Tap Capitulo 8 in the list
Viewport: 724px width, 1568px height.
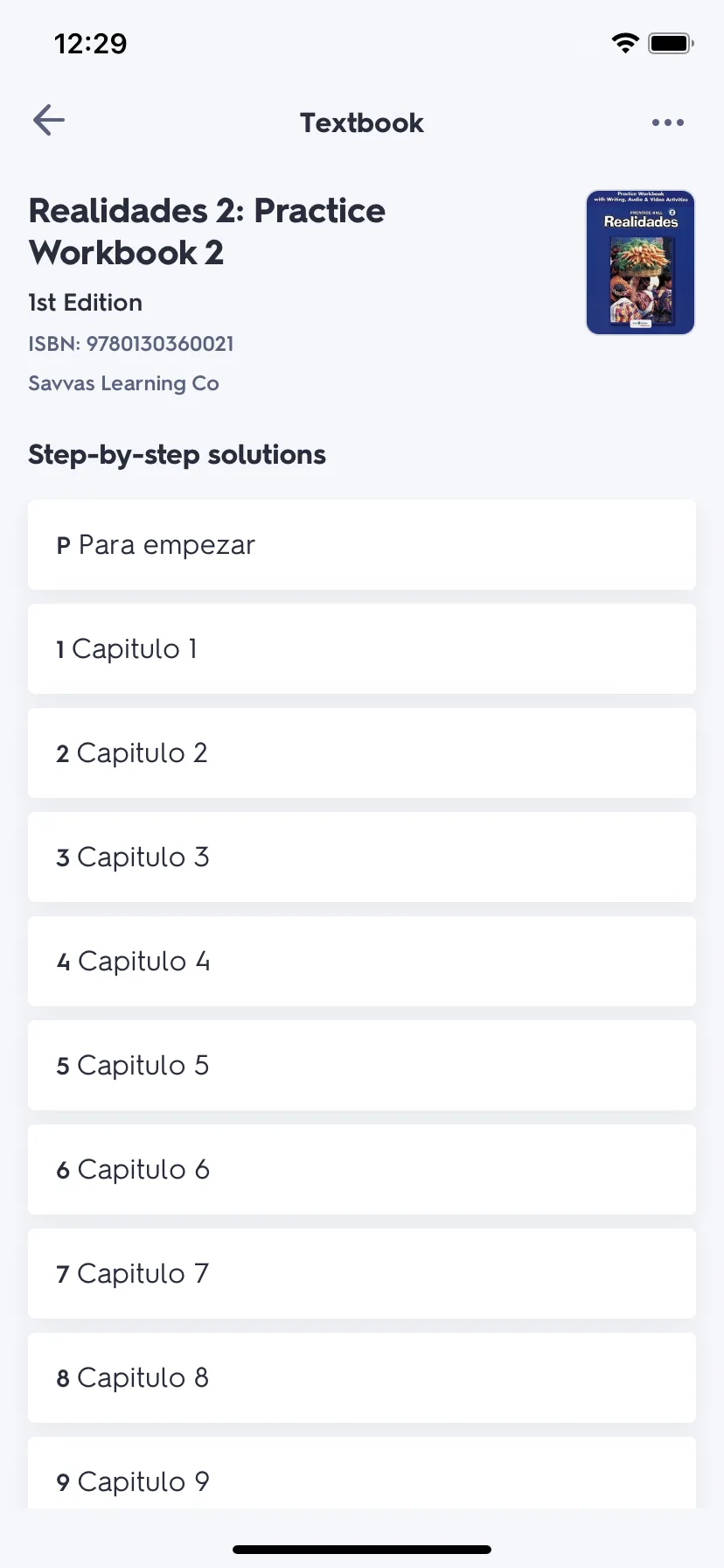tap(362, 1378)
